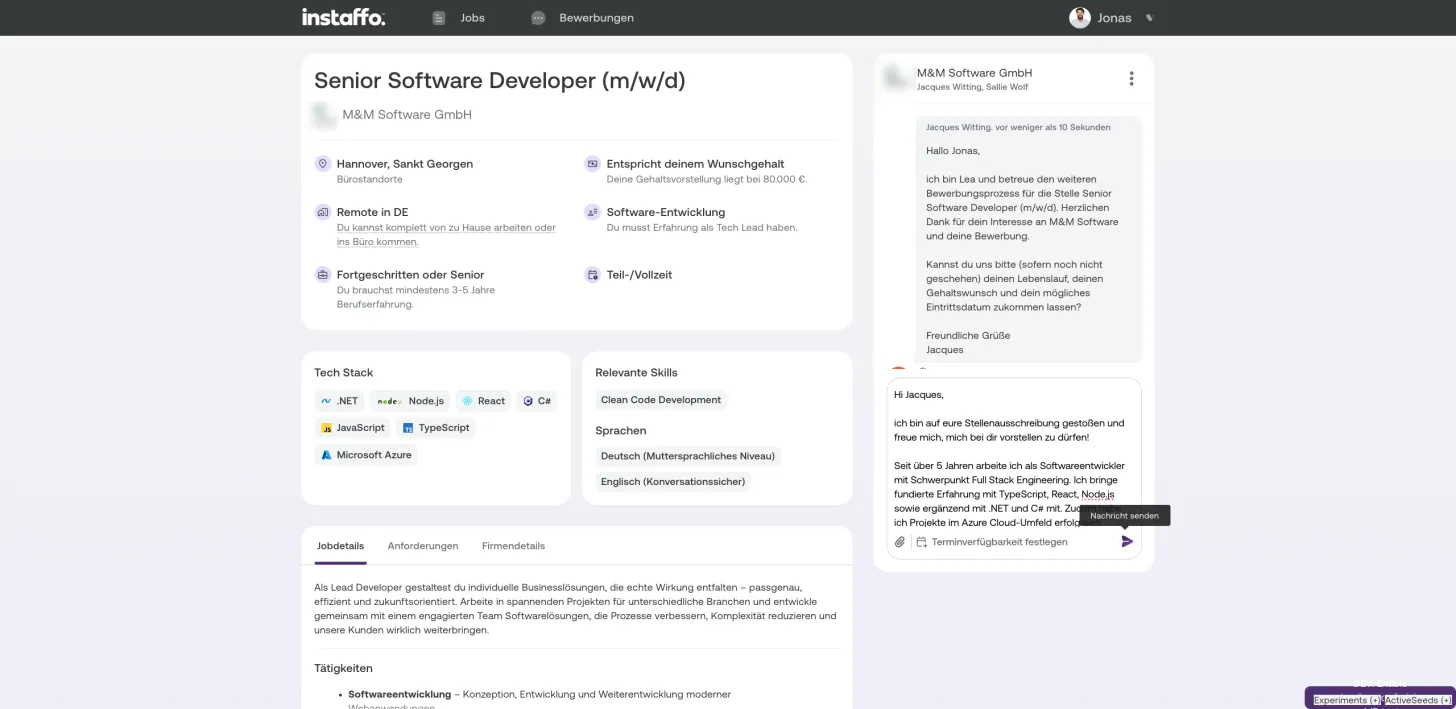Expand the Experiments (+) dev panel
The image size is (1456, 709).
[1347, 700]
